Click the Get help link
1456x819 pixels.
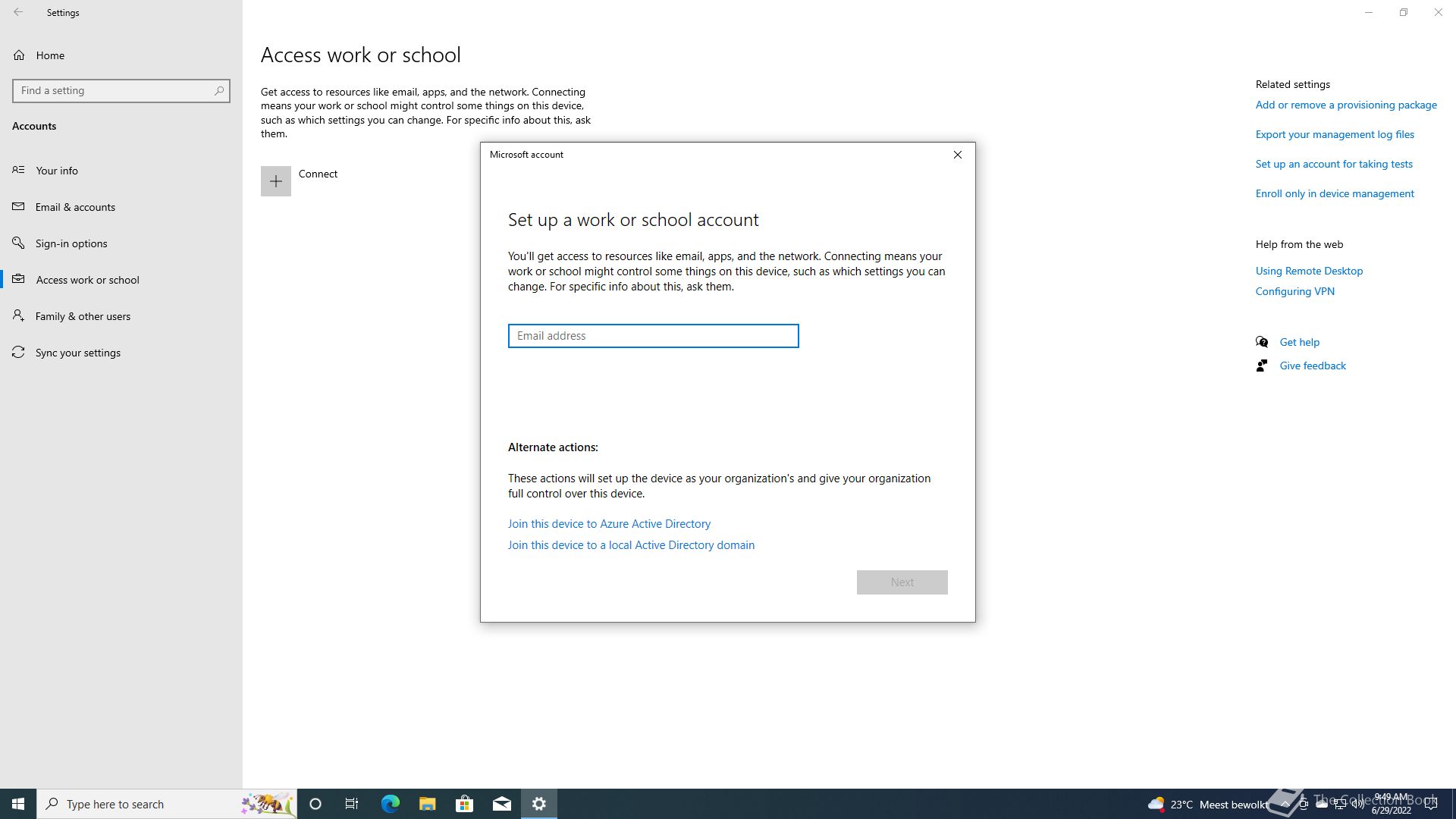click(x=1299, y=342)
